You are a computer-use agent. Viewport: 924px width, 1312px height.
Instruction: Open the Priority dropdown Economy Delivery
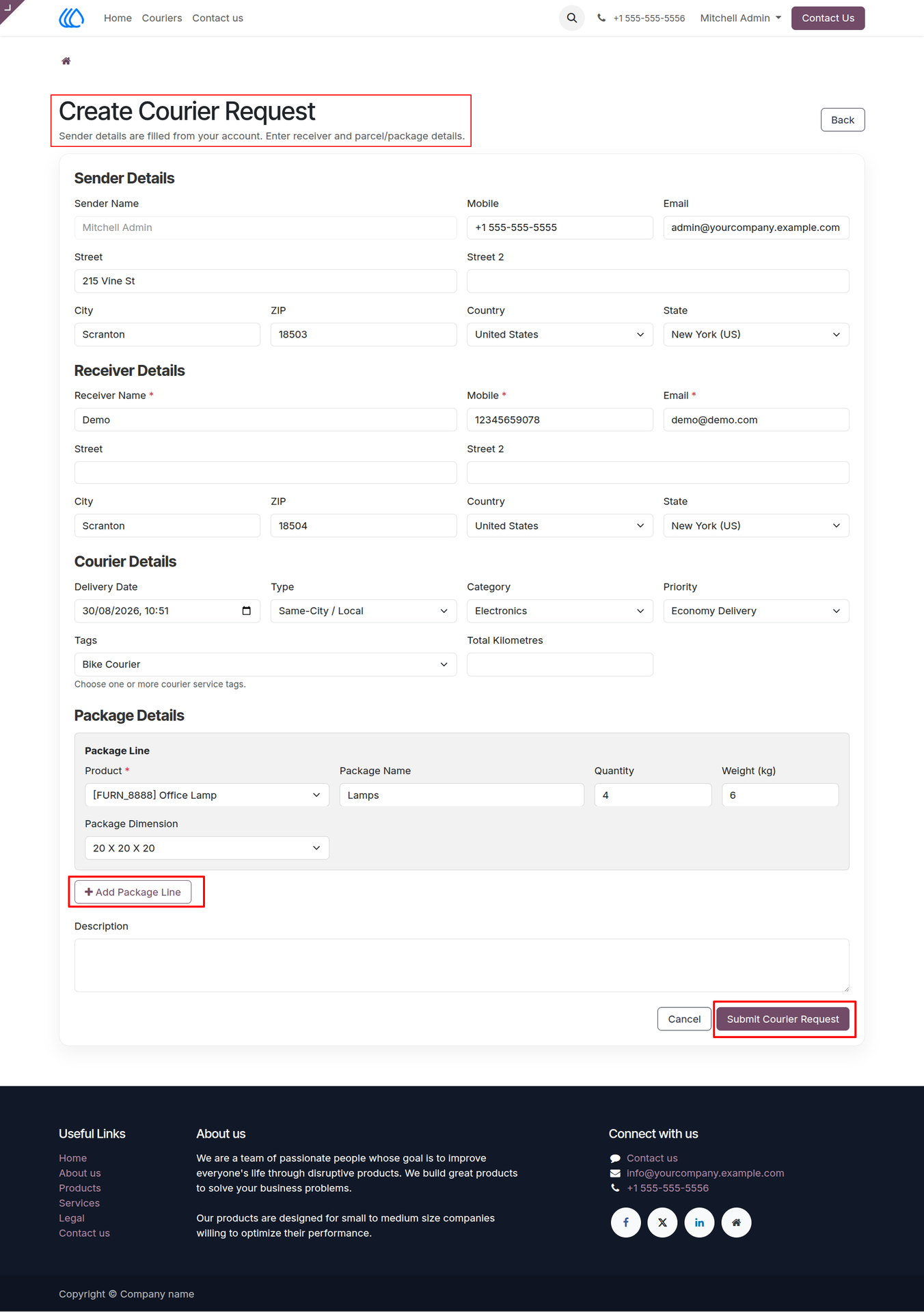point(756,611)
